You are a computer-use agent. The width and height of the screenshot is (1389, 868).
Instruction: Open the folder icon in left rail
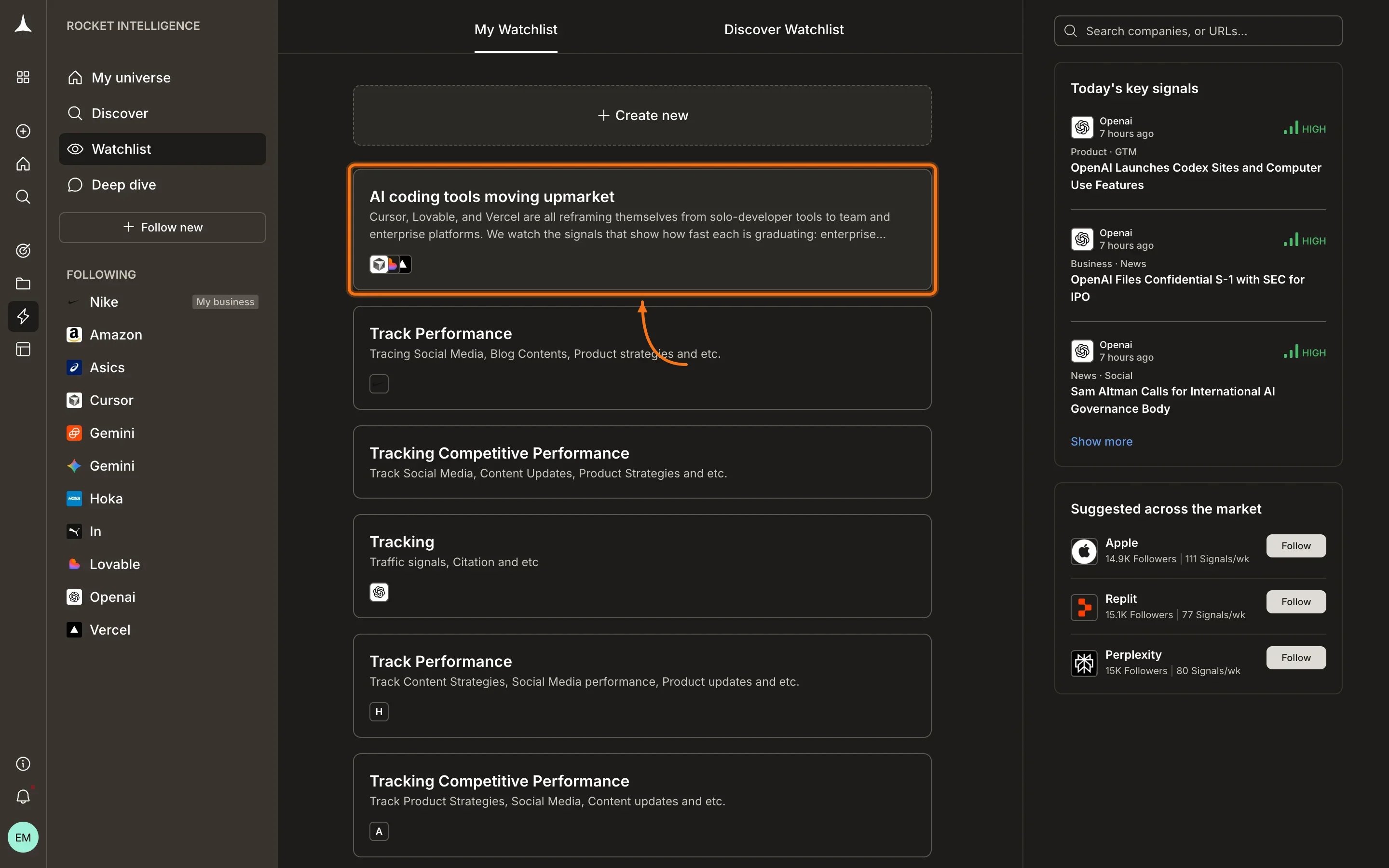(x=23, y=284)
